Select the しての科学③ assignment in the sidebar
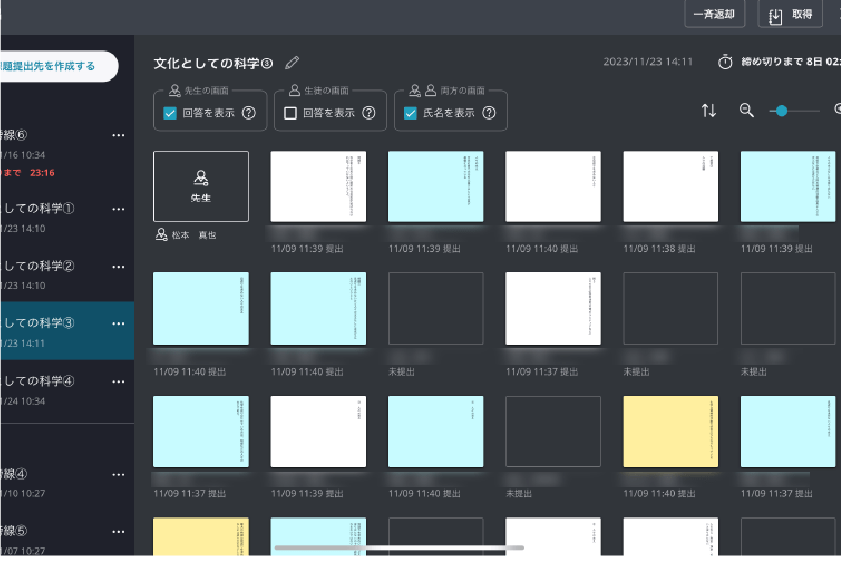The width and height of the screenshot is (841, 561). [x=67, y=331]
